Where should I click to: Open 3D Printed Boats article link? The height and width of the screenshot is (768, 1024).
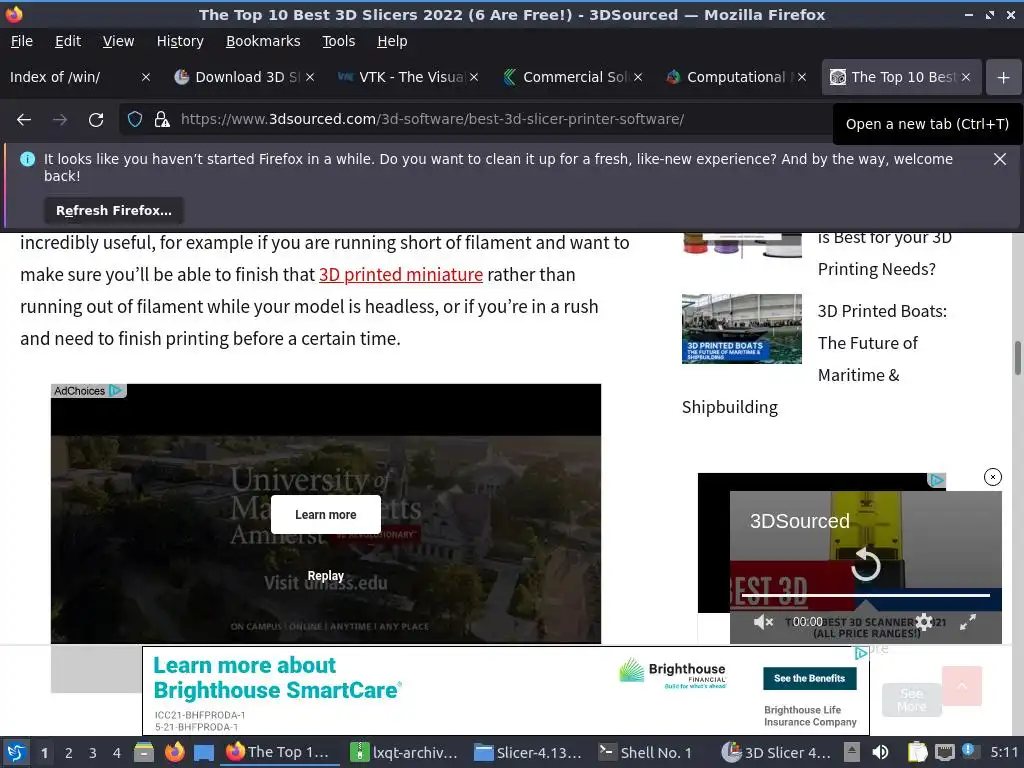tap(882, 344)
